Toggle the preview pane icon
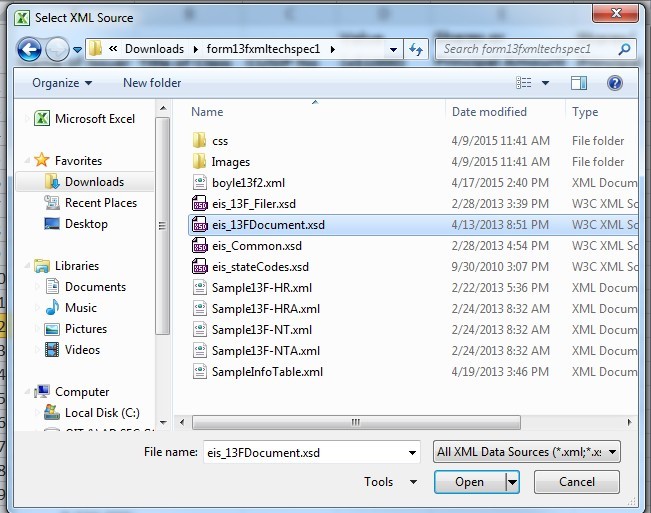This screenshot has height=513, width=651. 579,83
